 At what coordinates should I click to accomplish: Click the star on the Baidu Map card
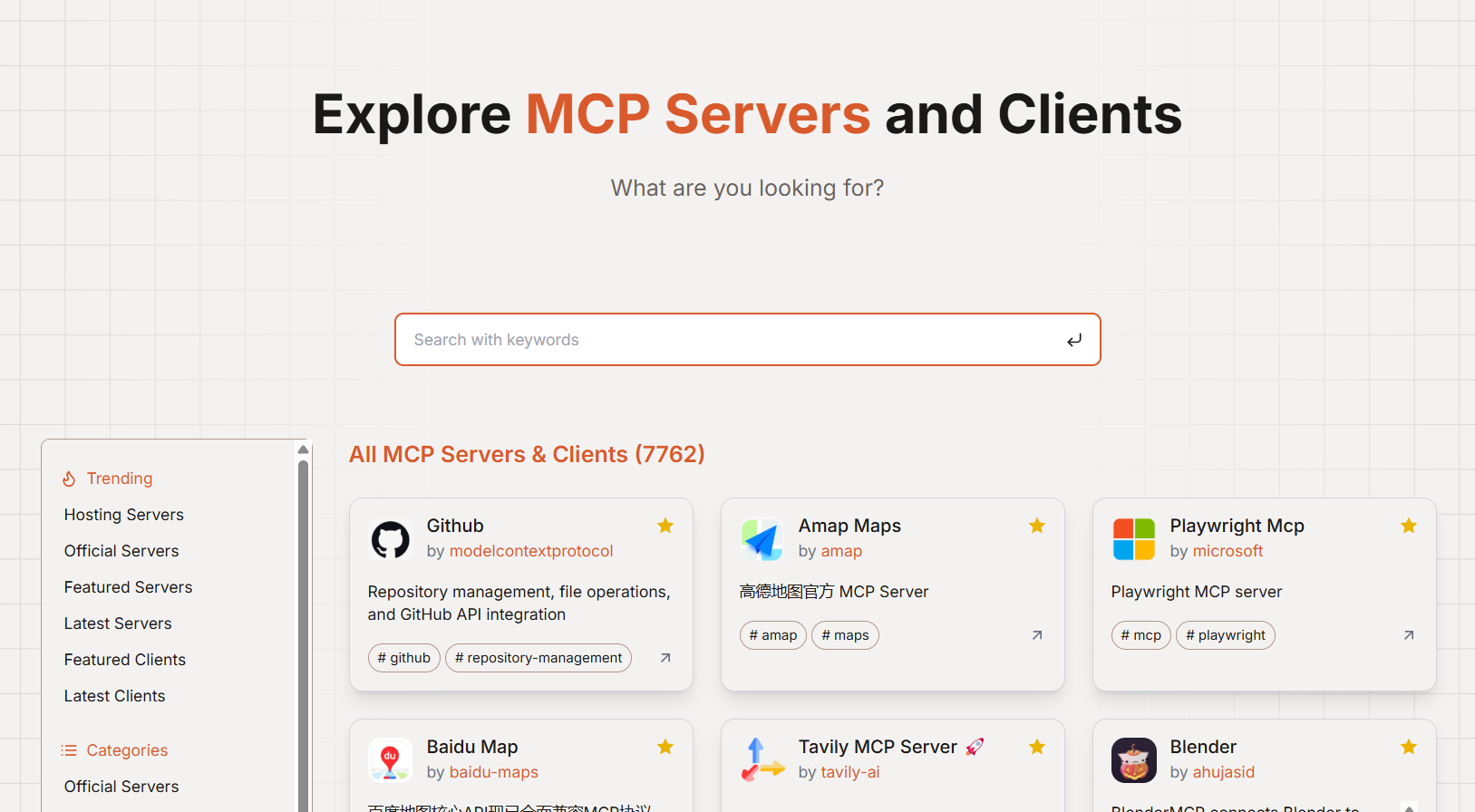pyautogui.click(x=665, y=747)
